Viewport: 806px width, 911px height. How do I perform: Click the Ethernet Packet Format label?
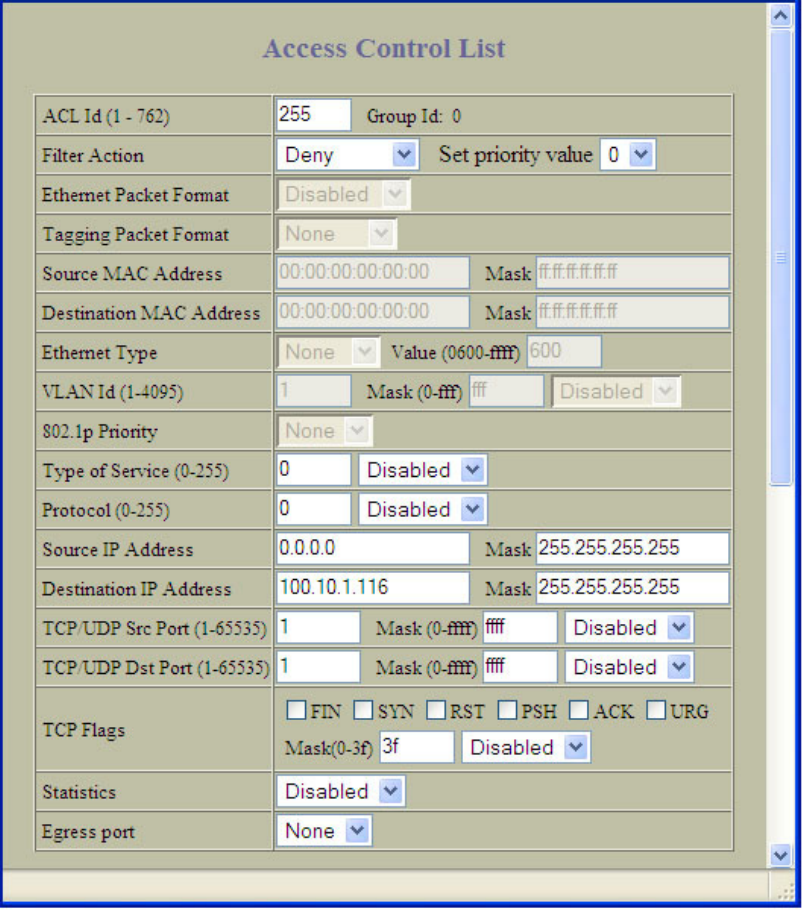[x=135, y=195]
